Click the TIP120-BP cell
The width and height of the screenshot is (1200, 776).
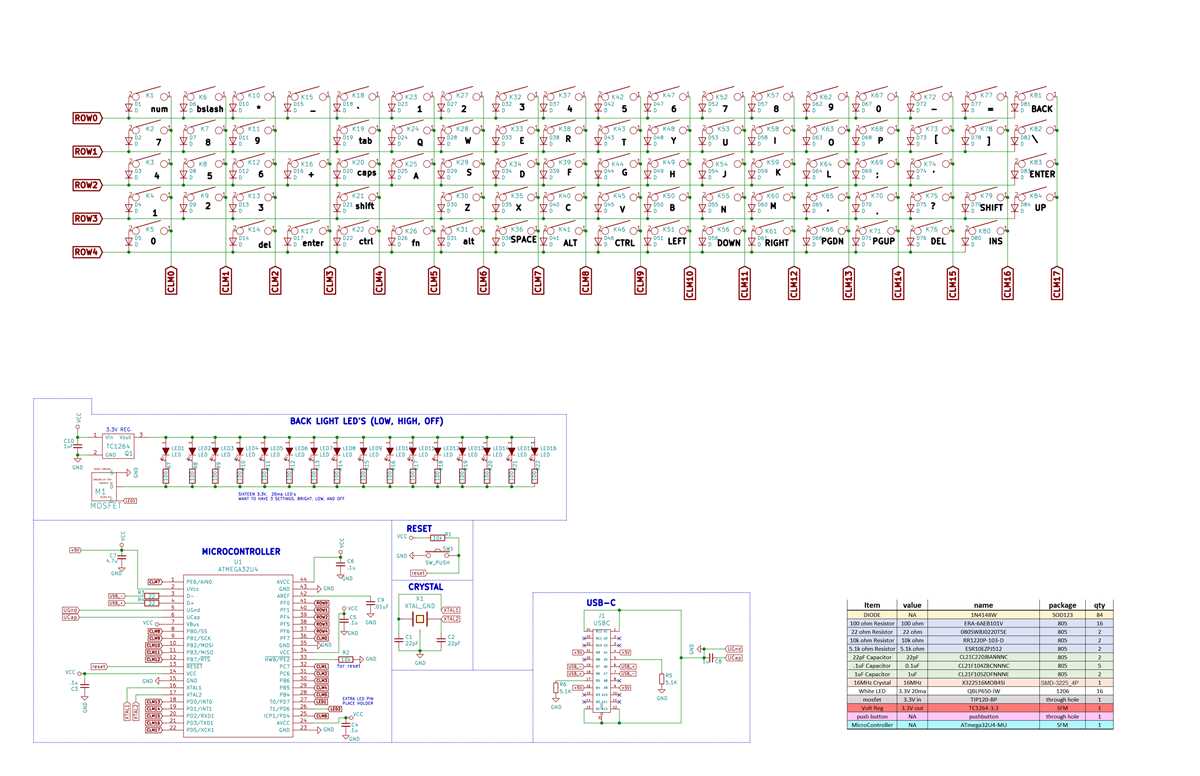[984, 699]
